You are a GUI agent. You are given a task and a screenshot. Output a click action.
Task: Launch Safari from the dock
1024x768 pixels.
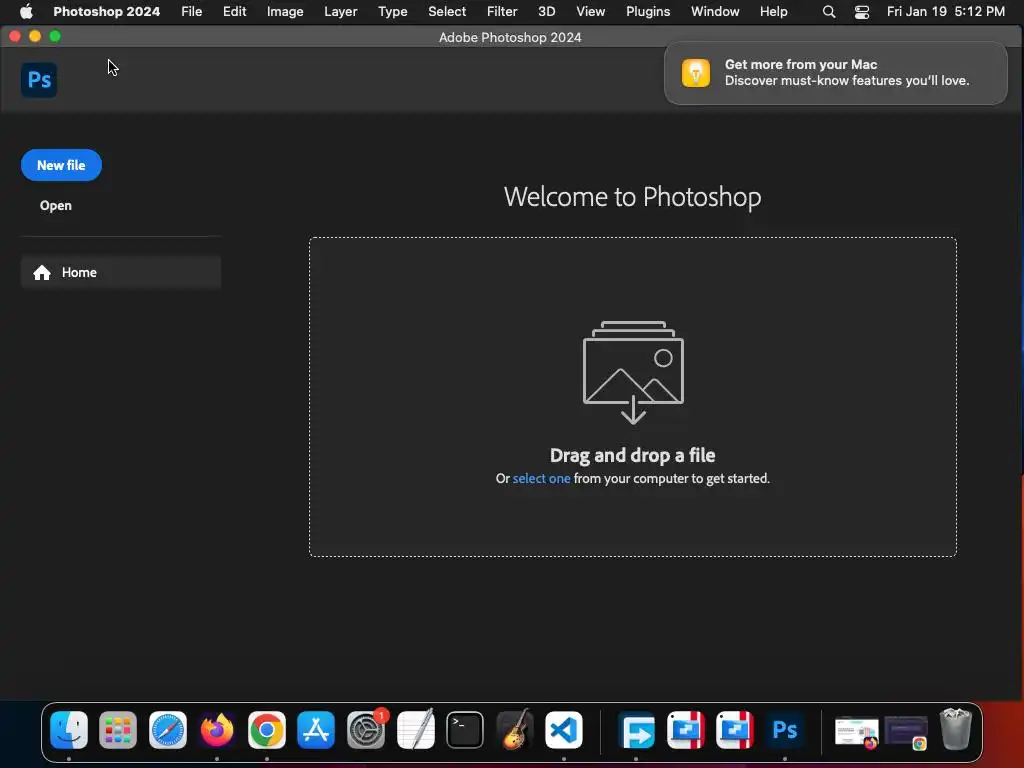click(168, 729)
